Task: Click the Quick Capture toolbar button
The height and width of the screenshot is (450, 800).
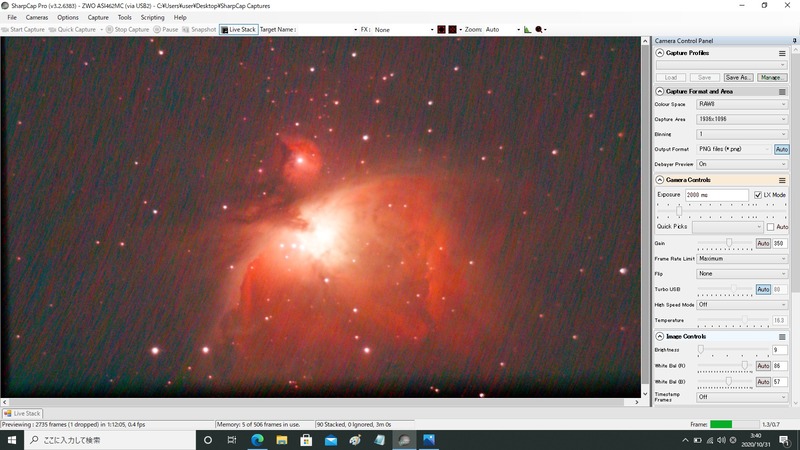Action: click(72, 30)
